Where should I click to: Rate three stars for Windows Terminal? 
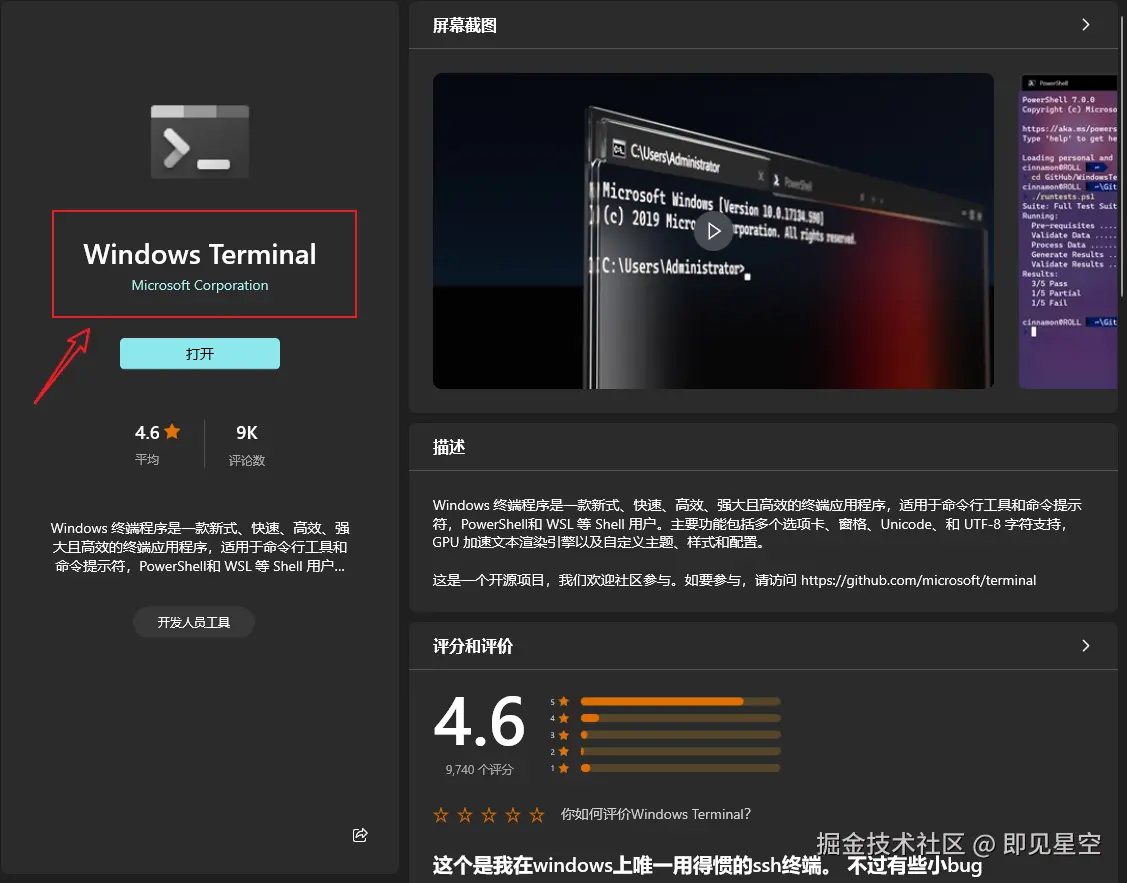click(x=489, y=814)
